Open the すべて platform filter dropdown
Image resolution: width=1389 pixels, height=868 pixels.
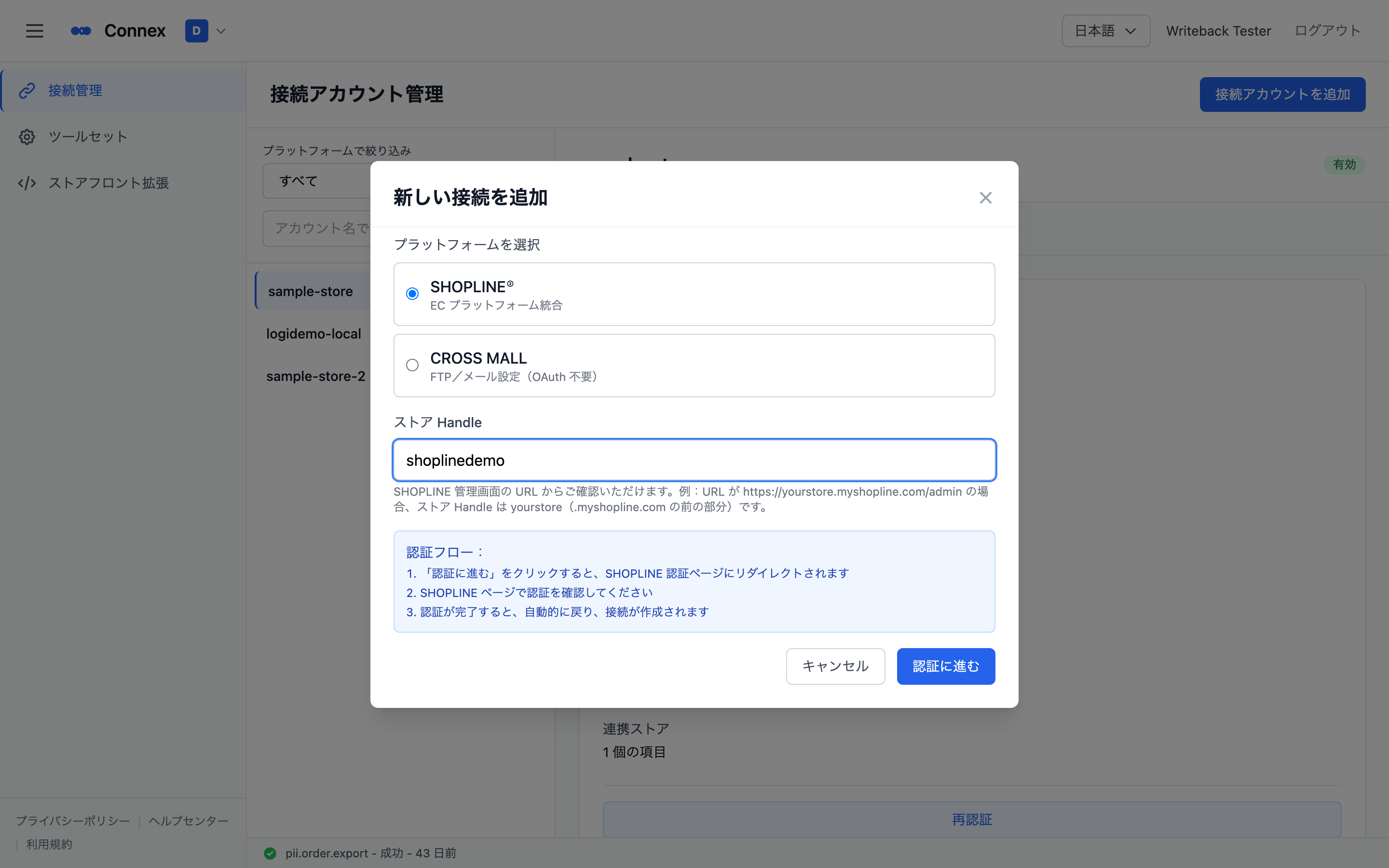(x=317, y=181)
